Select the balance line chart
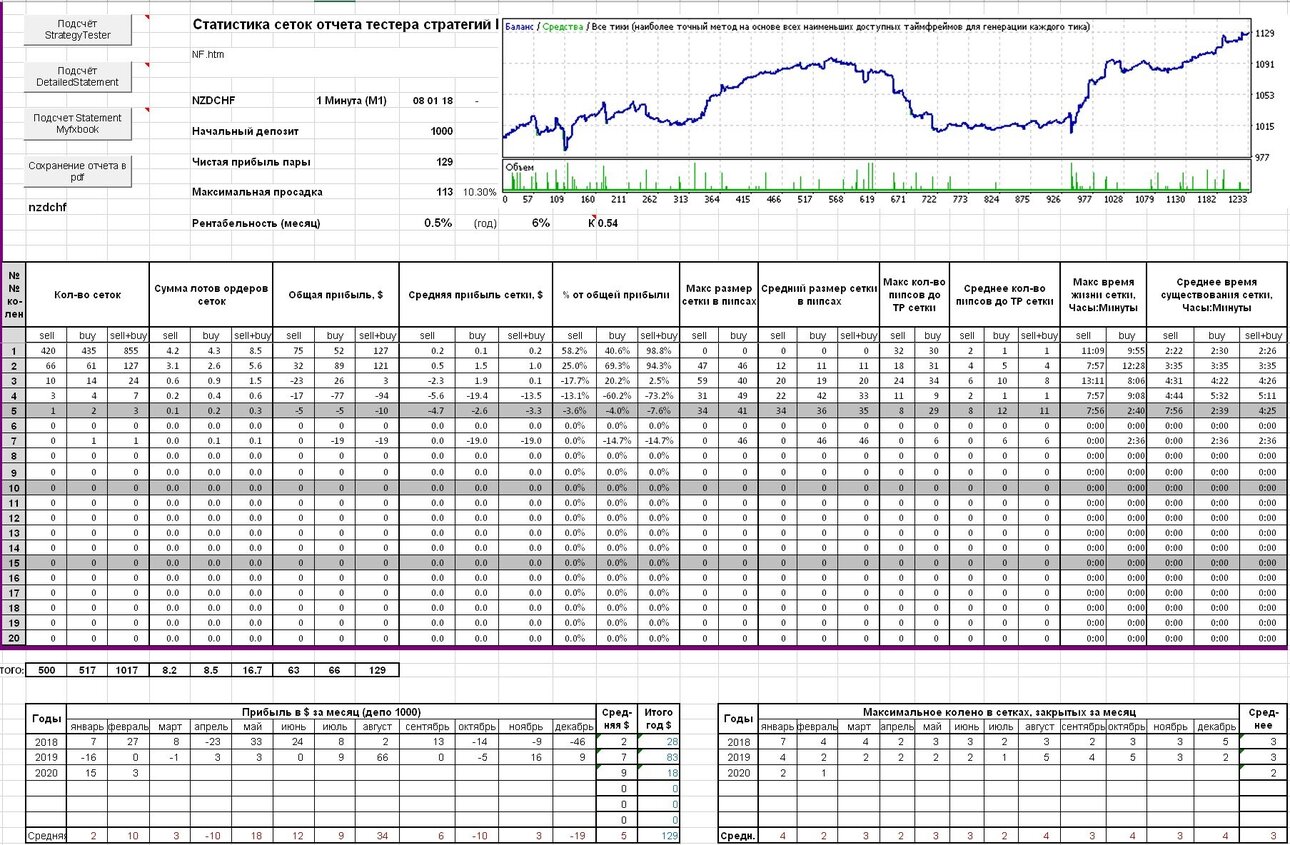The height and width of the screenshot is (845, 1290). [x=877, y=89]
